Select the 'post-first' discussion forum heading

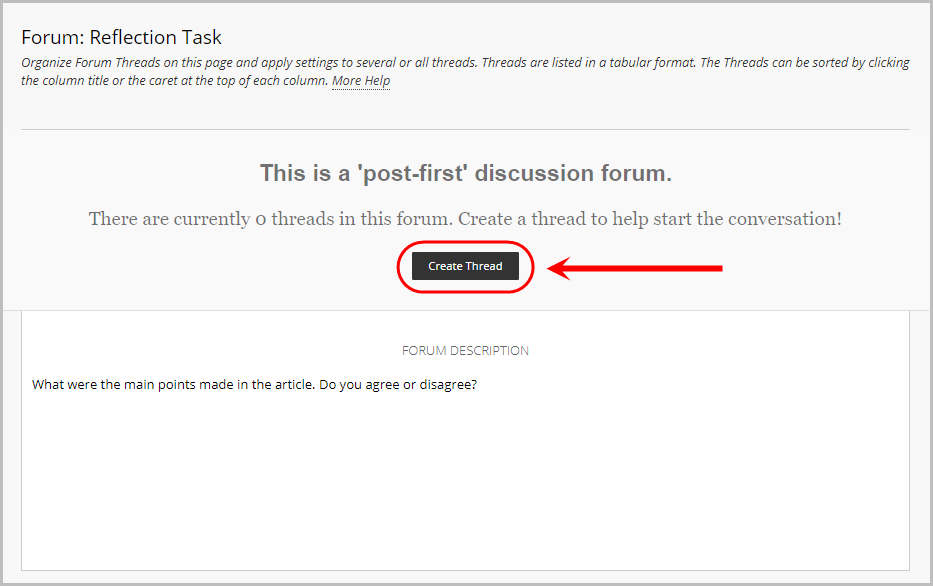coord(466,173)
